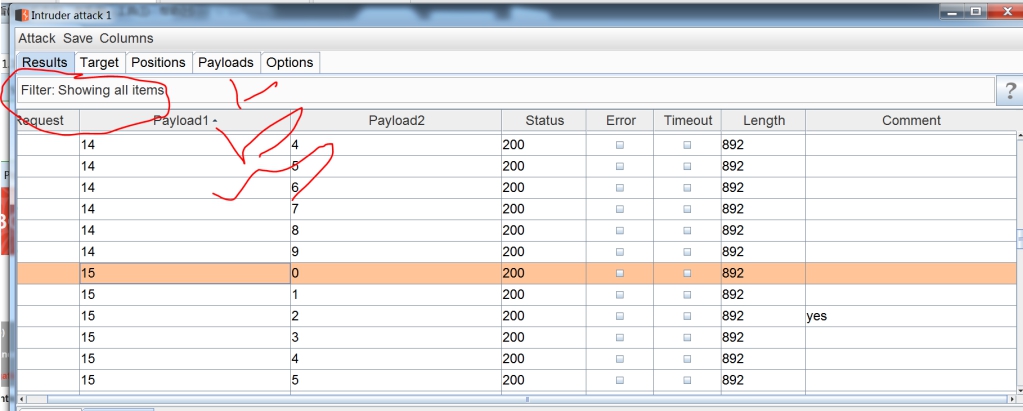The height and width of the screenshot is (411, 1023).
Task: Minimize the Intruder attack 1 window
Action: (954, 11)
